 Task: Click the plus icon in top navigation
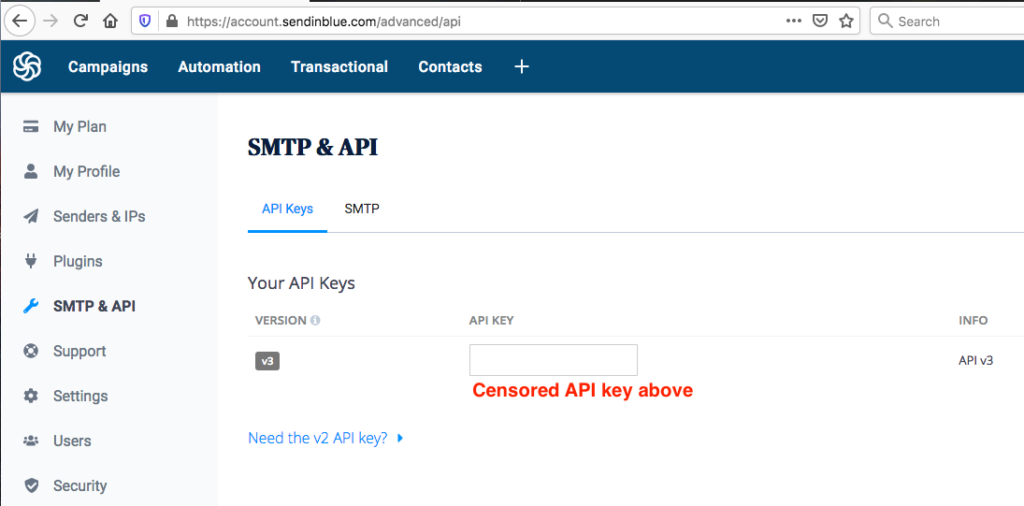521,67
